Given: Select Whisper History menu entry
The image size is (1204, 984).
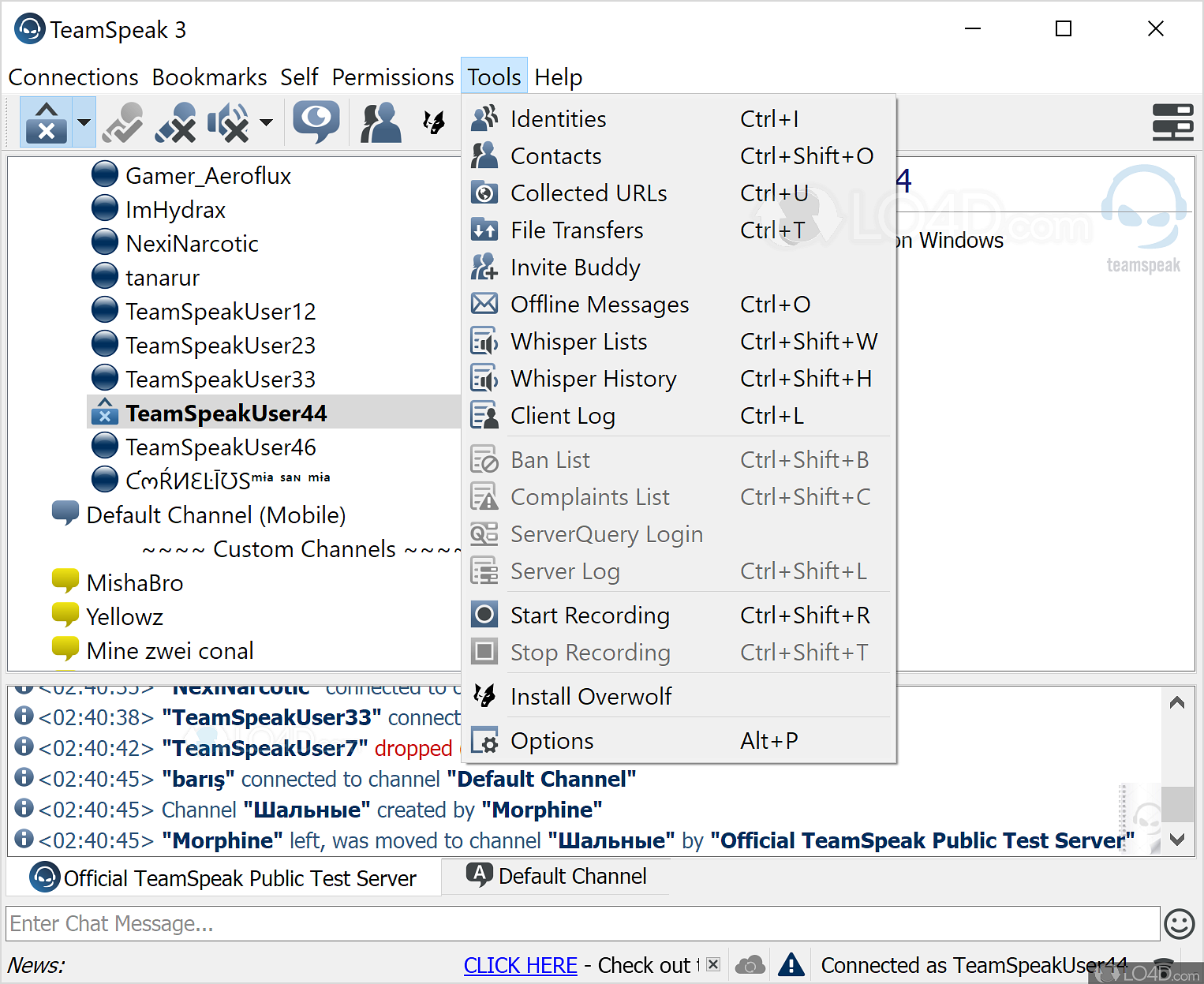Looking at the screenshot, I should pos(679,379).
